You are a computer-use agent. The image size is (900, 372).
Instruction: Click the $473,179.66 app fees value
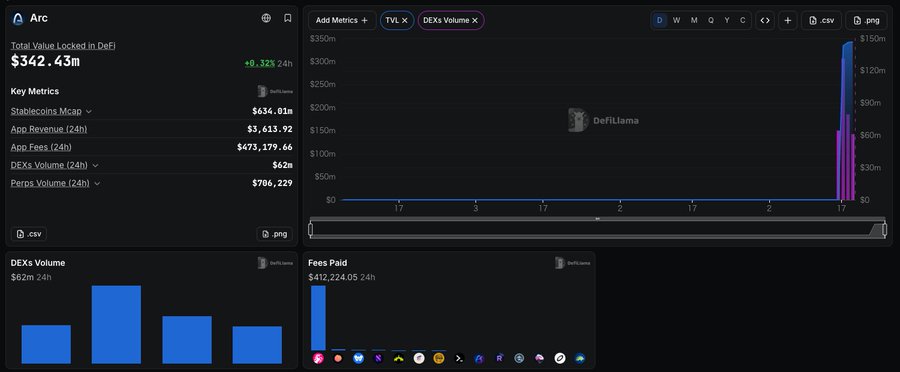point(265,148)
